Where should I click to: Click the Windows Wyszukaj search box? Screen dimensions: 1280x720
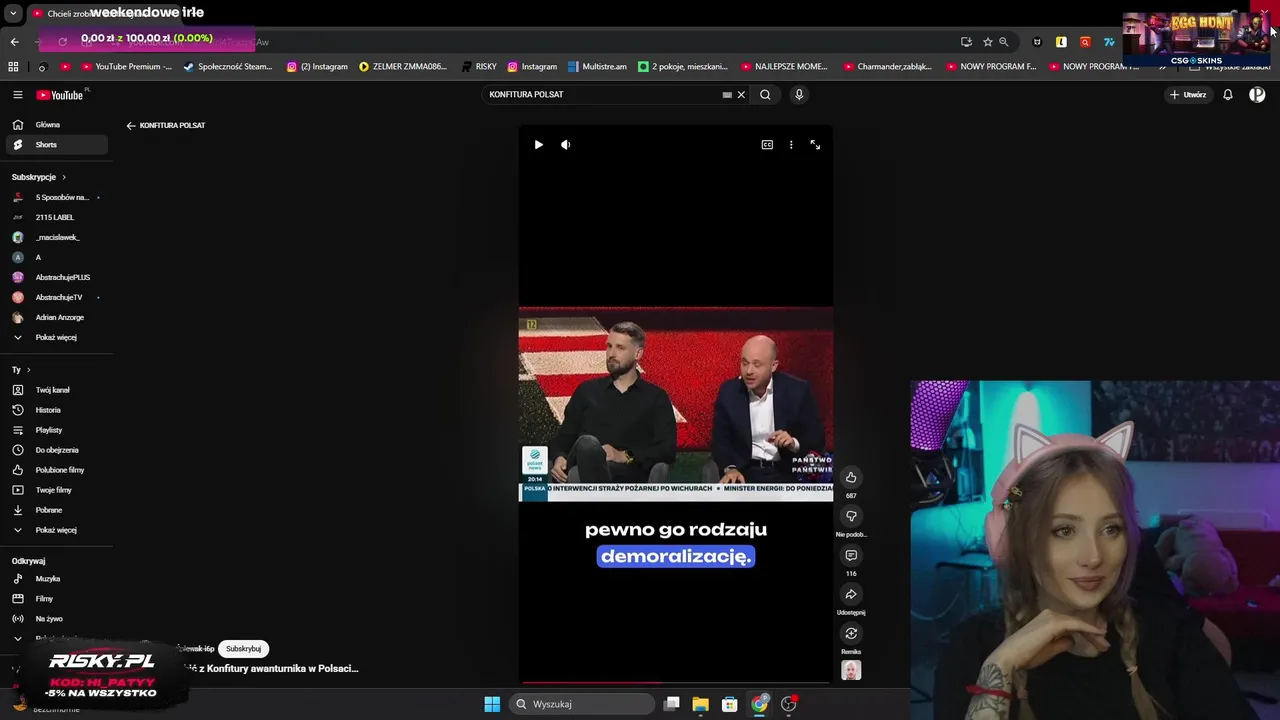[x=583, y=704]
